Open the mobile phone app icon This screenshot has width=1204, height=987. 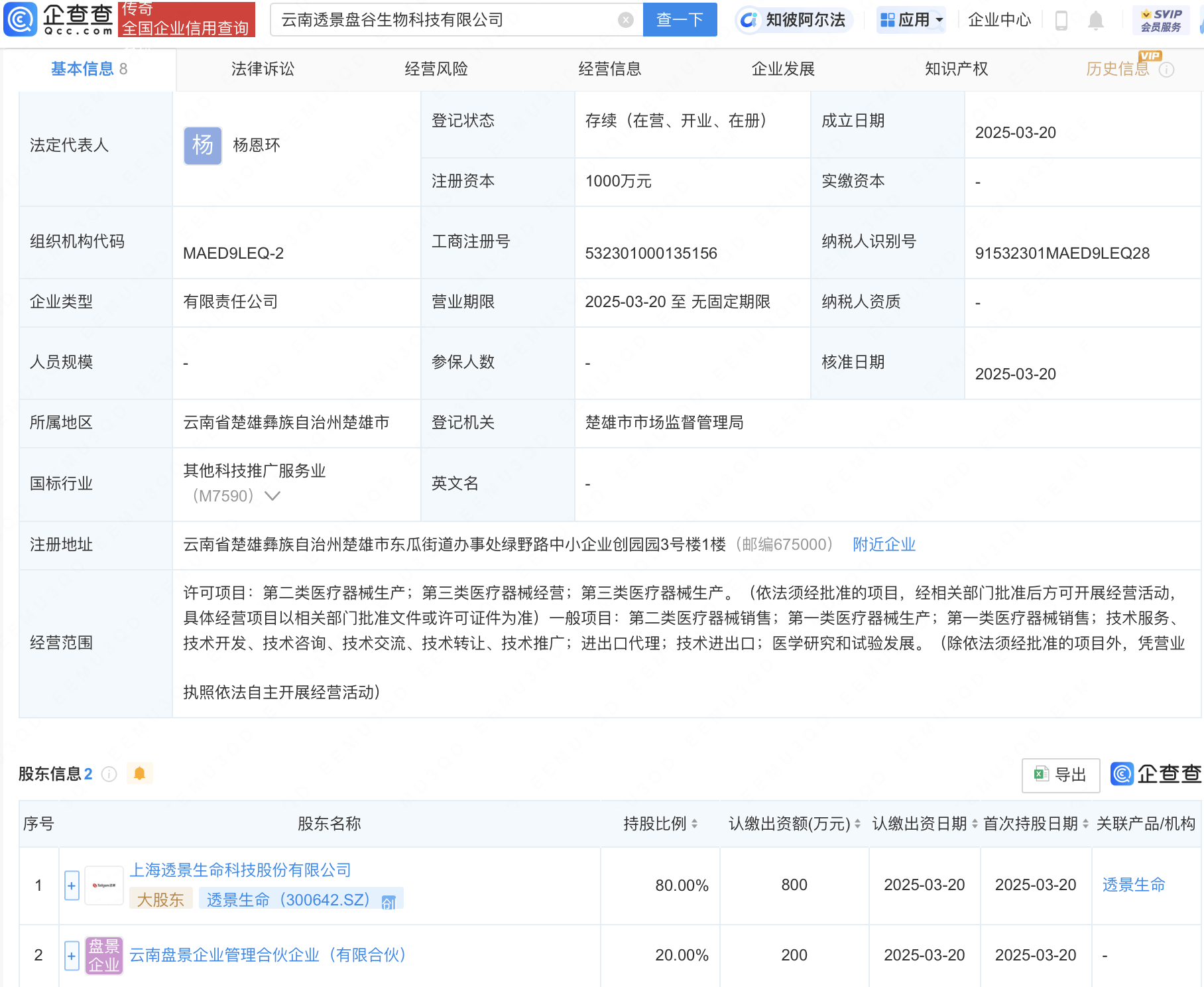[1061, 21]
